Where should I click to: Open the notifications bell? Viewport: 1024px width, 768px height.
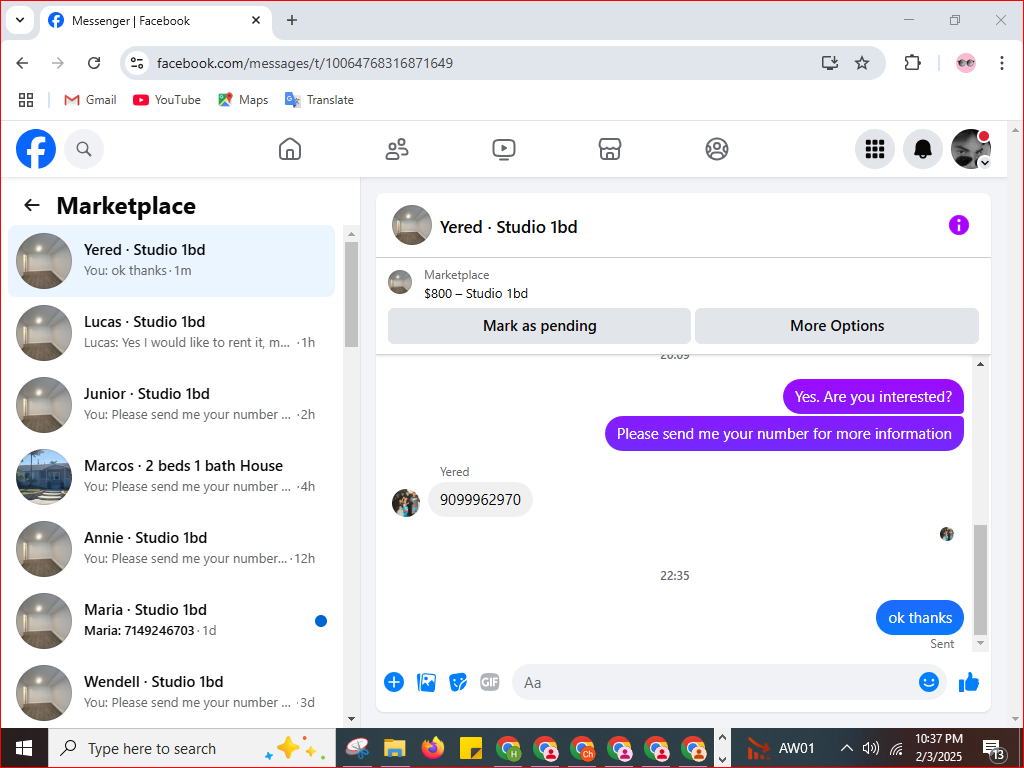point(922,149)
